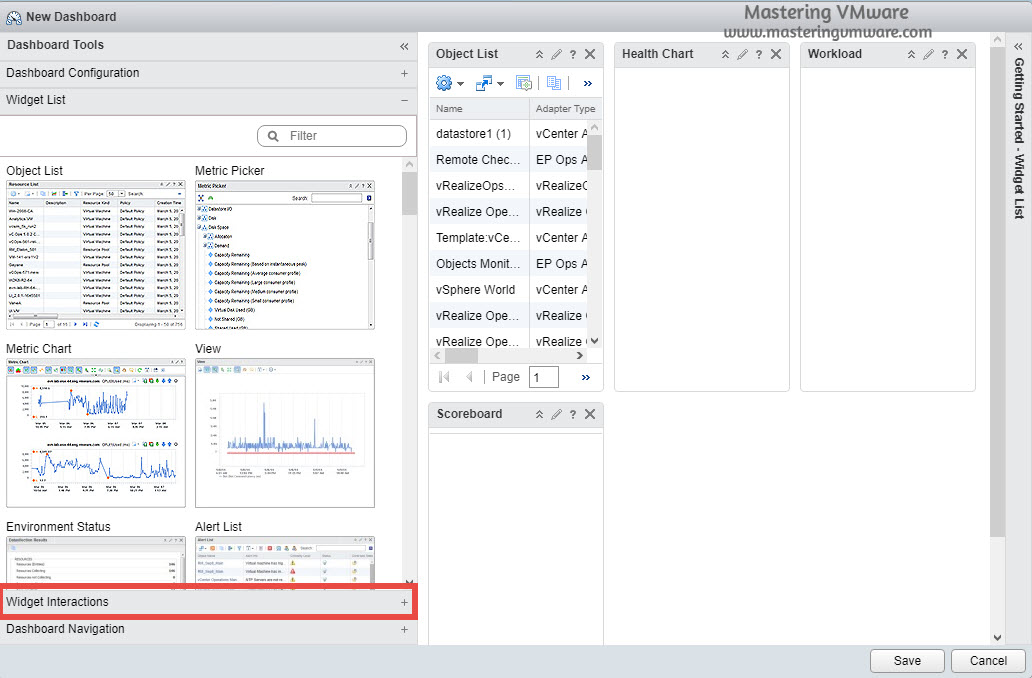
Task: Click the Page number field in Object List
Action: (x=544, y=377)
